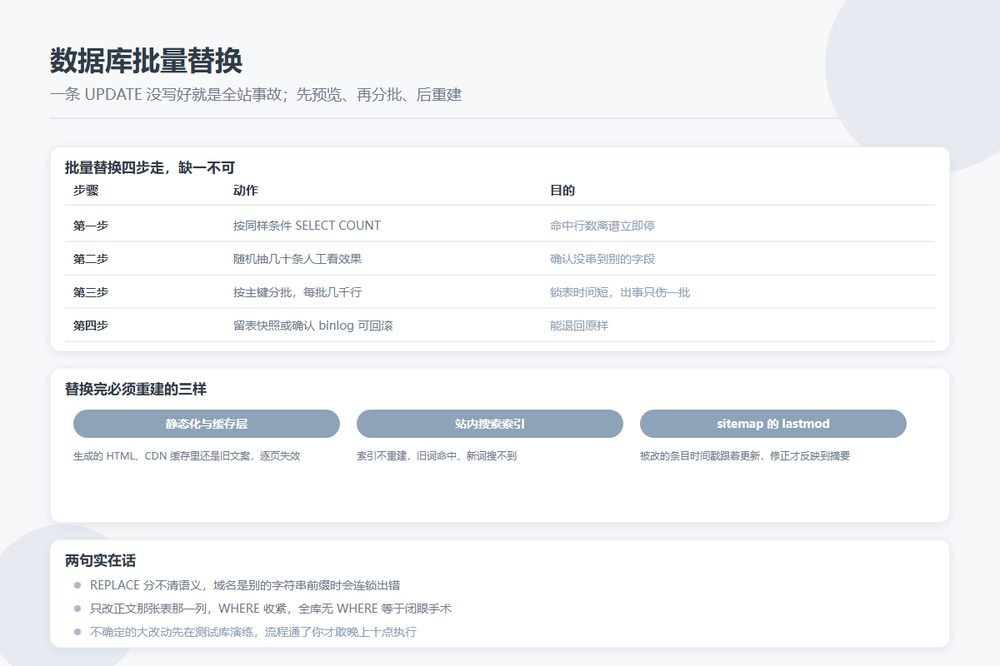This screenshot has width=1000, height=666.
Task: Click cell 命中行数离谱立即停
Action: (602, 225)
